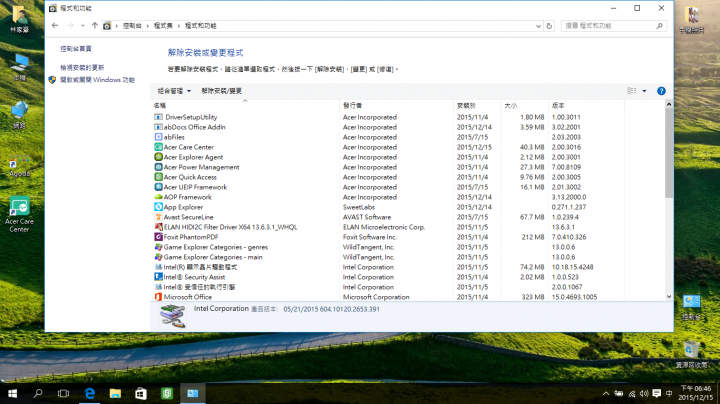Sort list by 名稱 column header
This screenshot has width=720, height=404.
coord(245,106)
